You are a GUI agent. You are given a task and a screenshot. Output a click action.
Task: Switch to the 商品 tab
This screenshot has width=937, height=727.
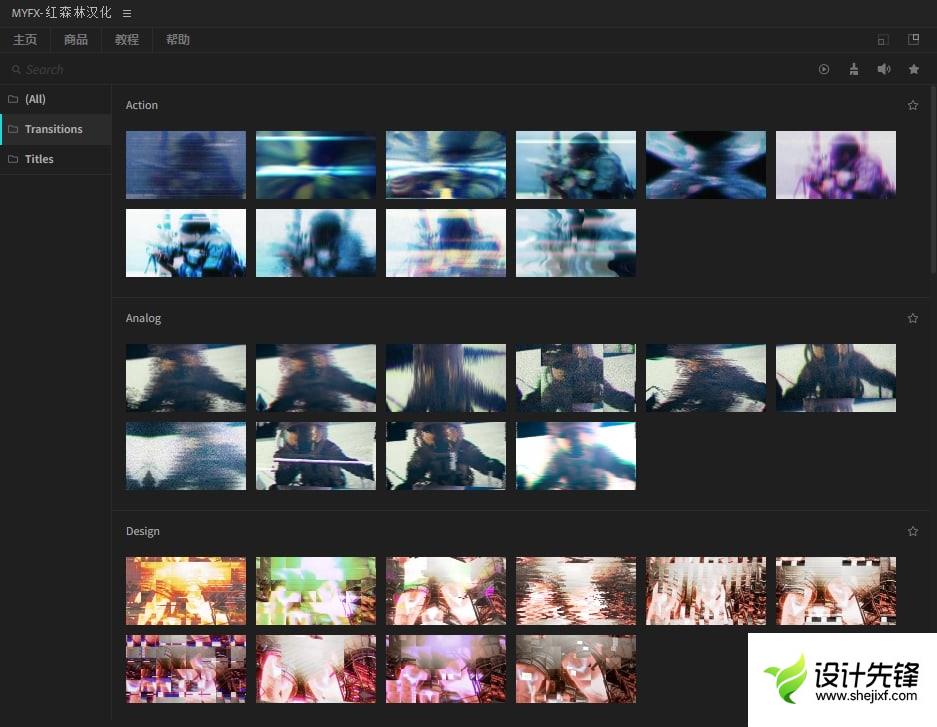pos(76,40)
